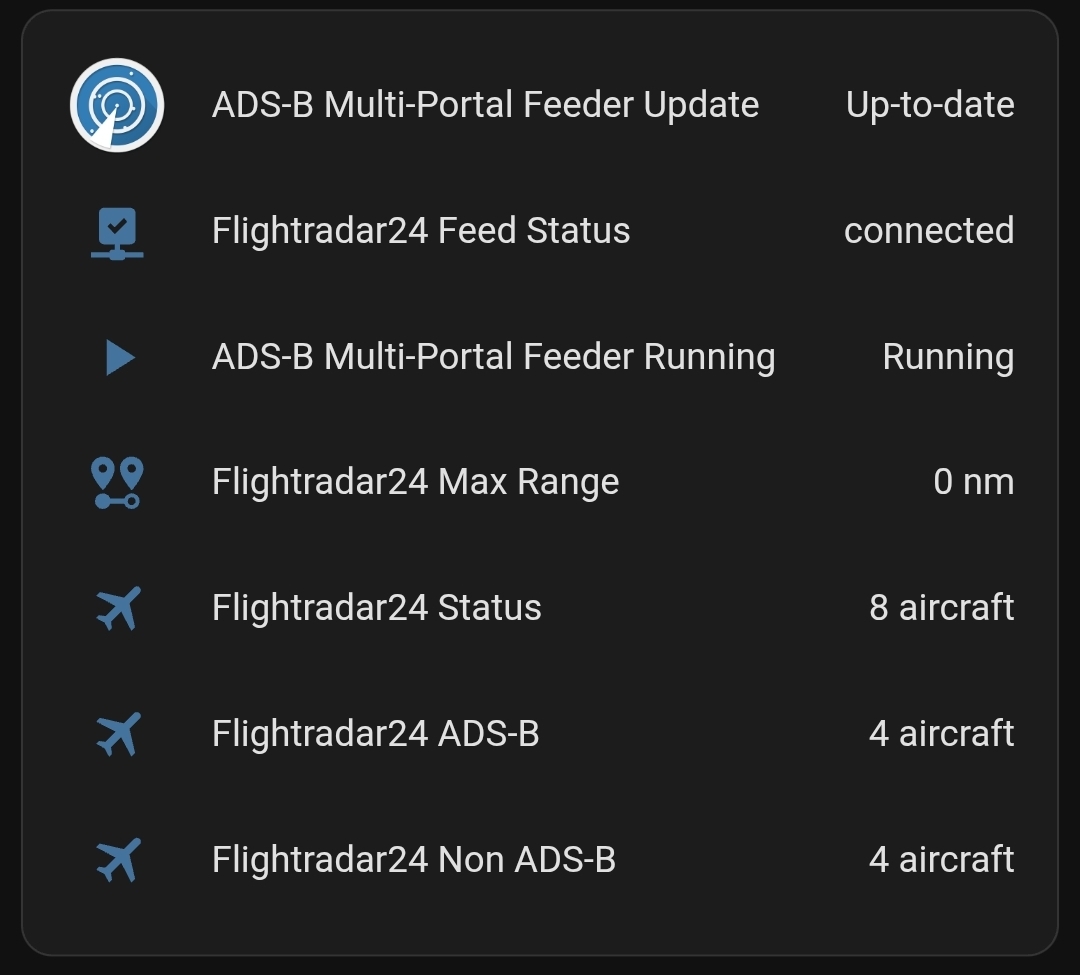Open the ADS-B Multi-Portal Feeder Running entity
The width and height of the screenshot is (1080, 975).
coord(492,356)
